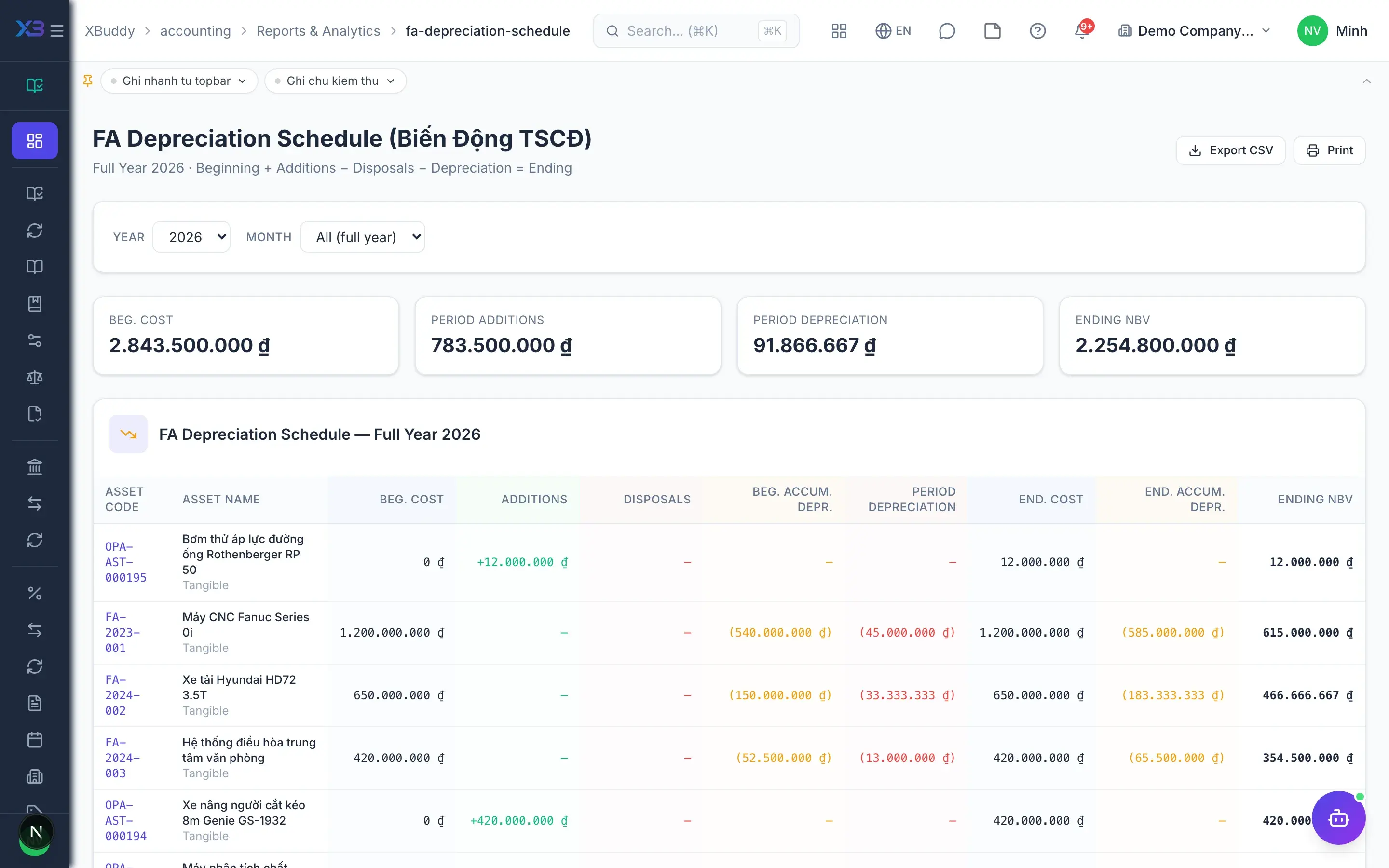Image resolution: width=1389 pixels, height=868 pixels.
Task: Open the help question mark icon
Action: coord(1037,30)
